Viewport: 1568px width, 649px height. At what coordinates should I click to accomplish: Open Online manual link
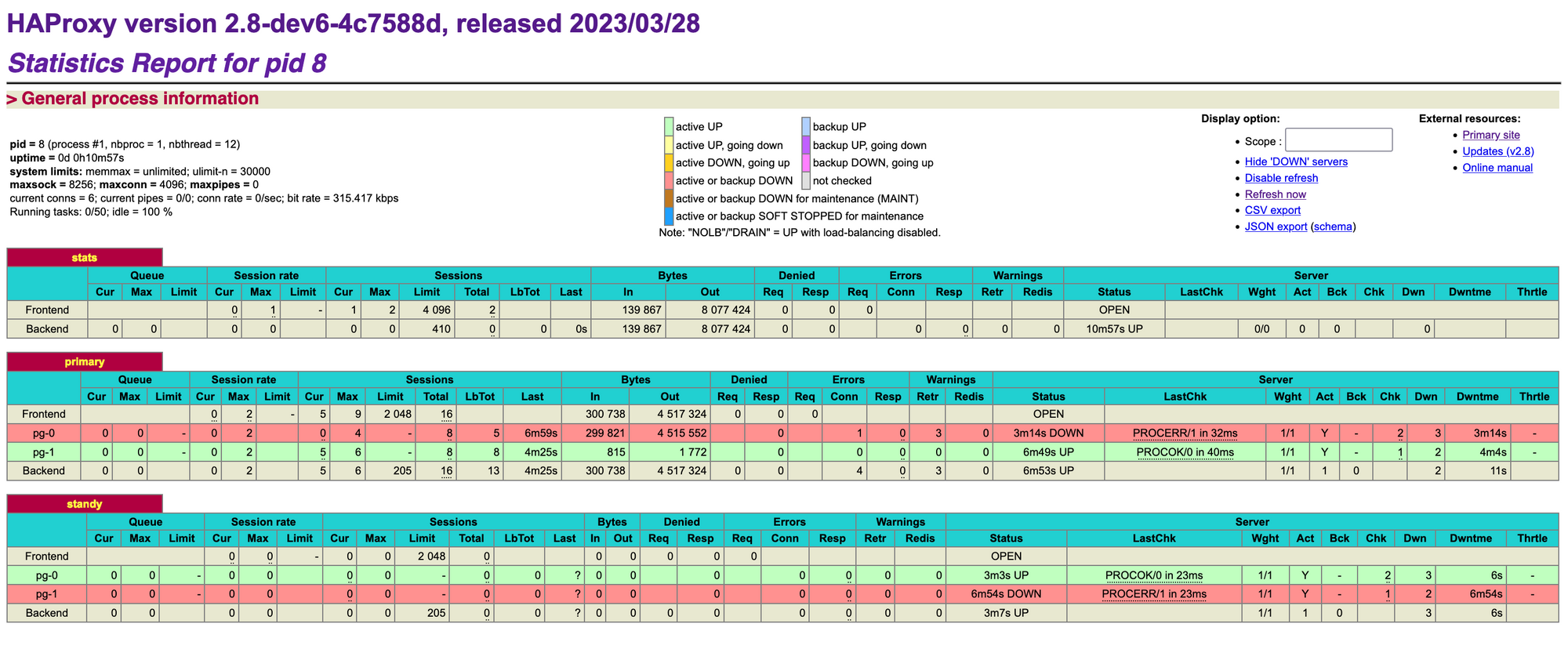tap(1497, 168)
